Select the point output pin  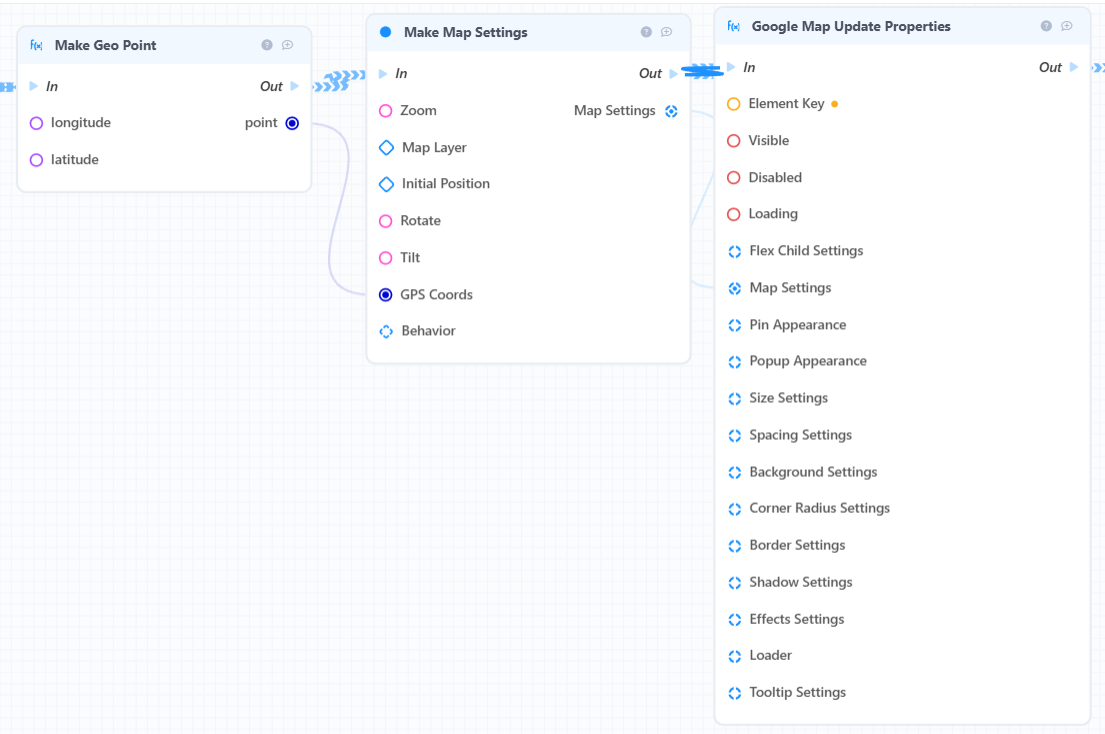tap(292, 123)
